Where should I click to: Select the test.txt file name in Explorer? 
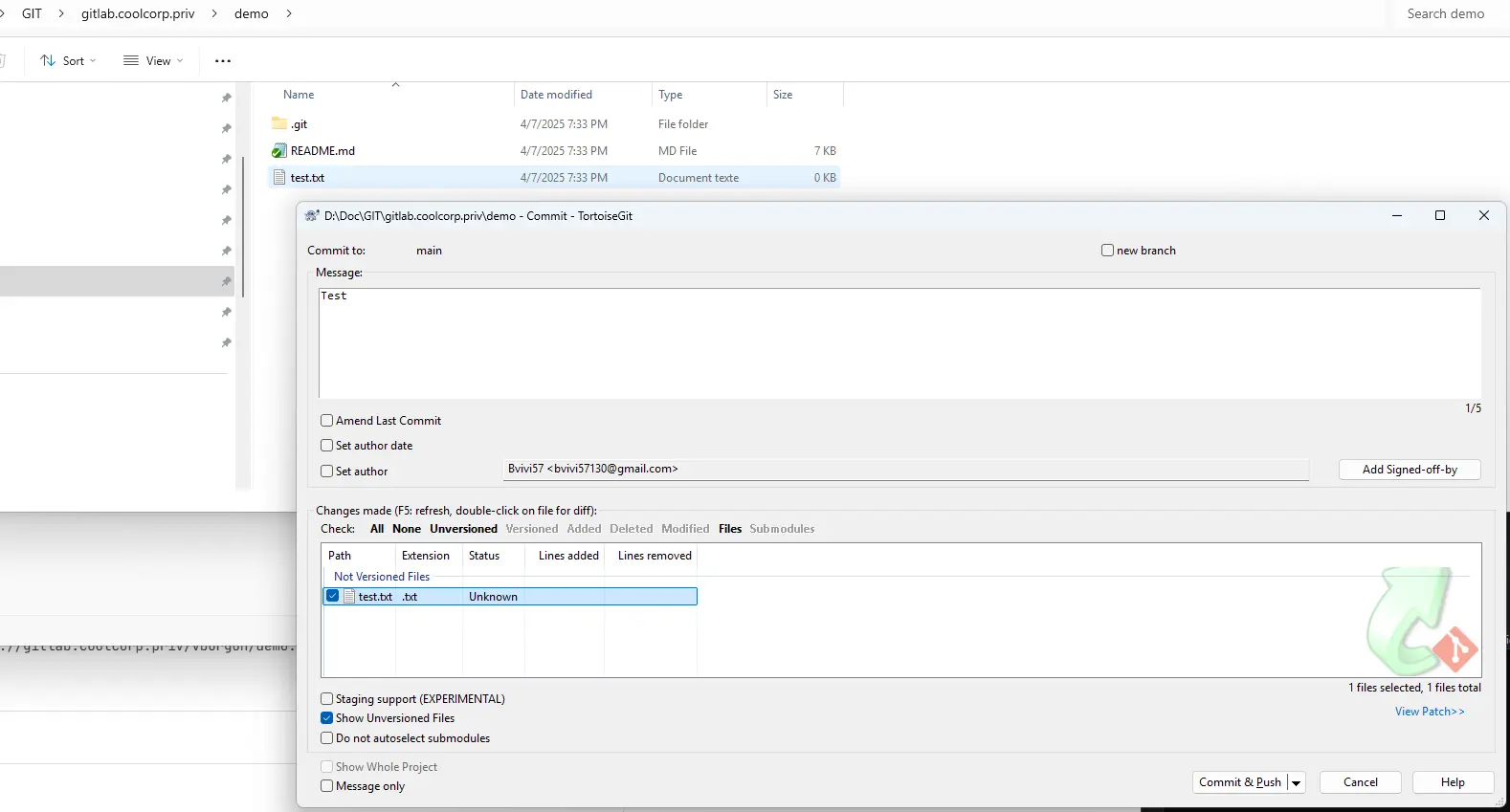click(307, 178)
